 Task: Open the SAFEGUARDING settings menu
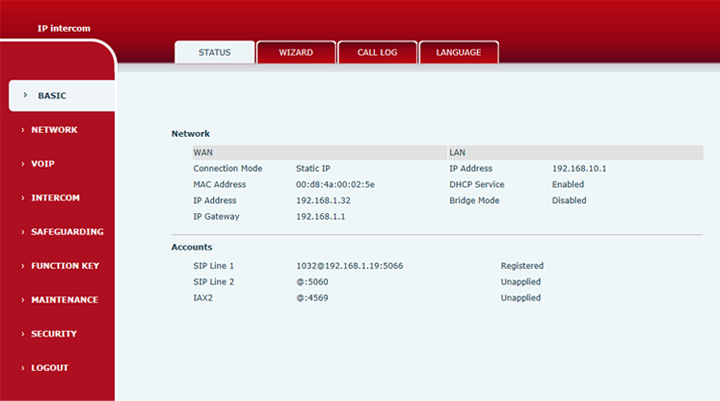[67, 232]
